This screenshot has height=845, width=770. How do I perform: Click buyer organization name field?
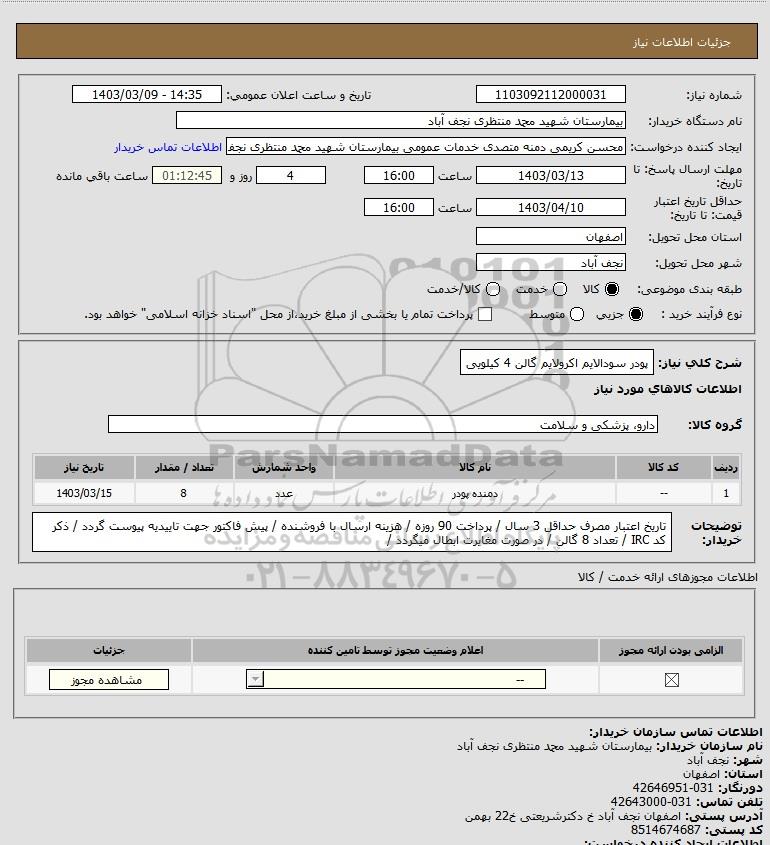tap(401, 121)
